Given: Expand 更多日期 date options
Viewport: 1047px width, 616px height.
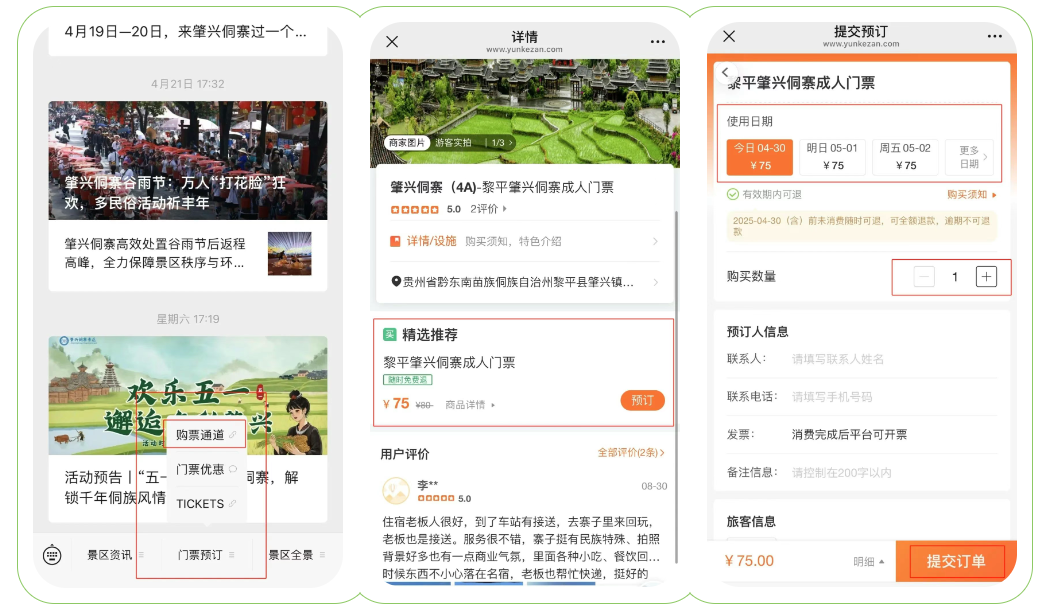Looking at the screenshot, I should tap(970, 157).
